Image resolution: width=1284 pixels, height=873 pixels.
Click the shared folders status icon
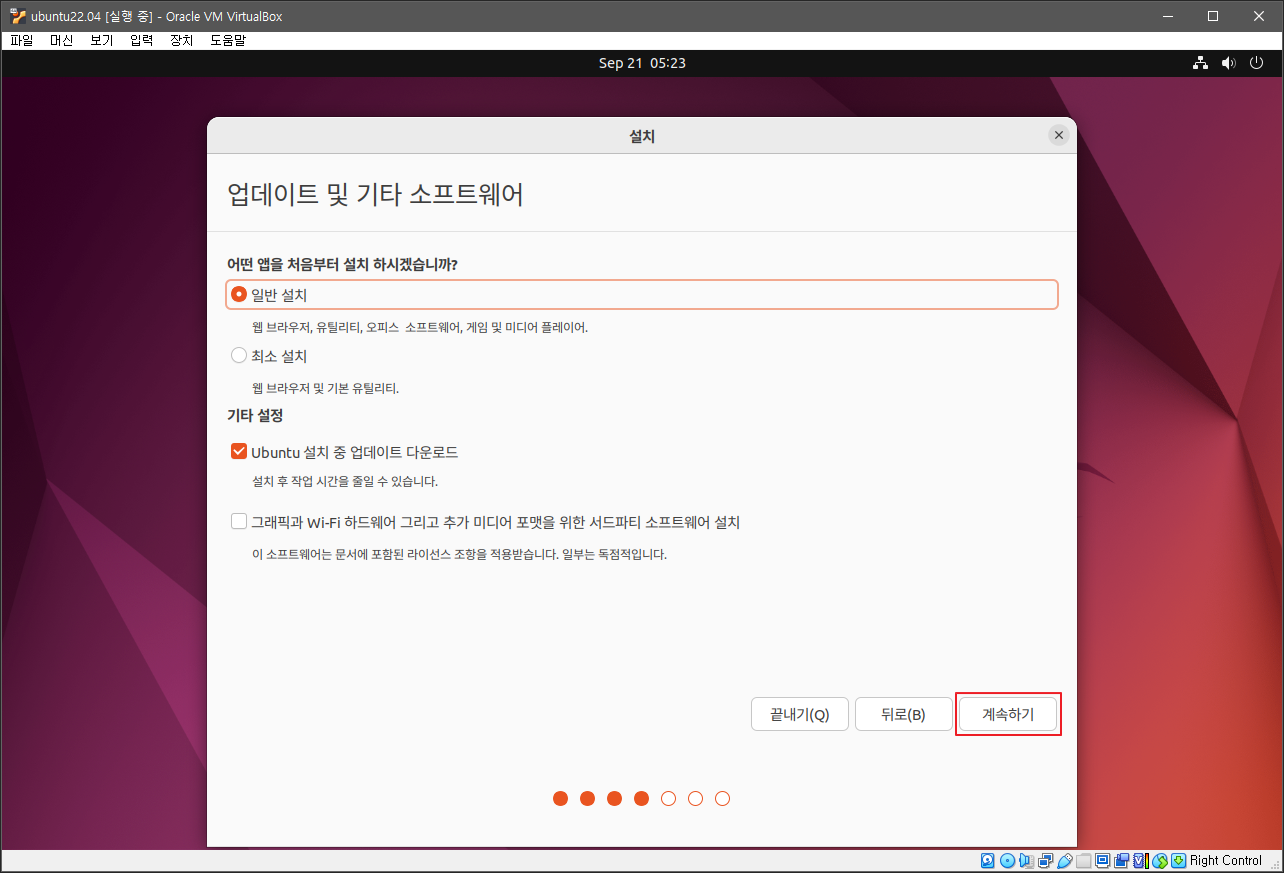[x=1084, y=860]
